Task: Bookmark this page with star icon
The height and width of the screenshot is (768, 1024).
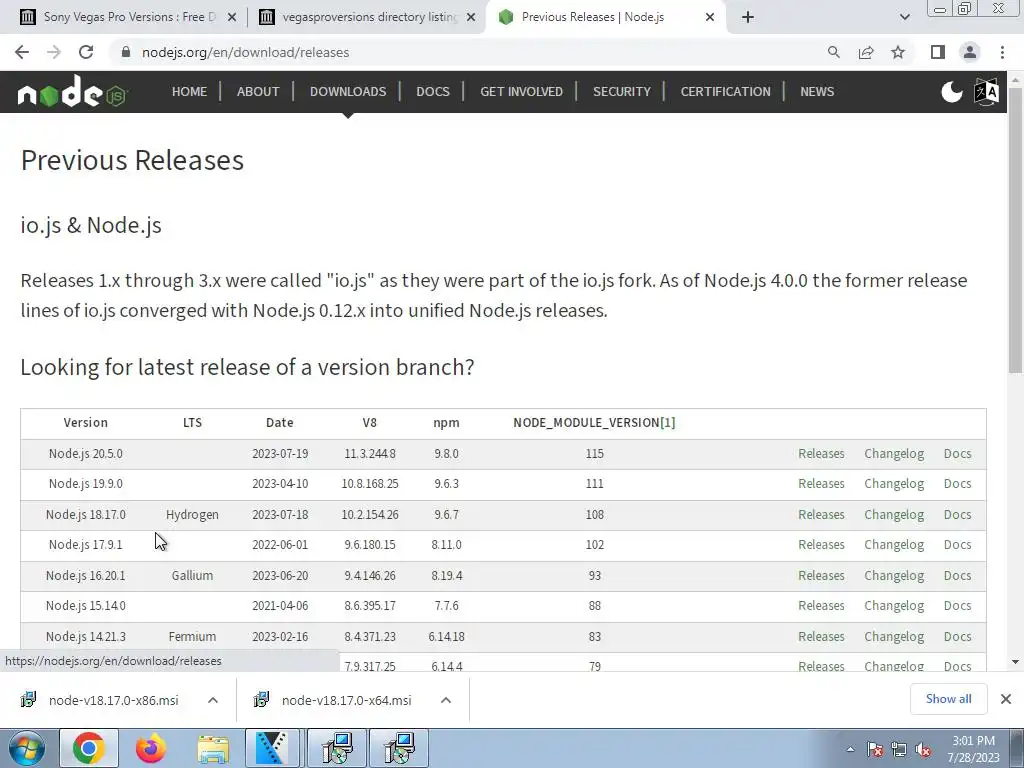Action: (898, 52)
